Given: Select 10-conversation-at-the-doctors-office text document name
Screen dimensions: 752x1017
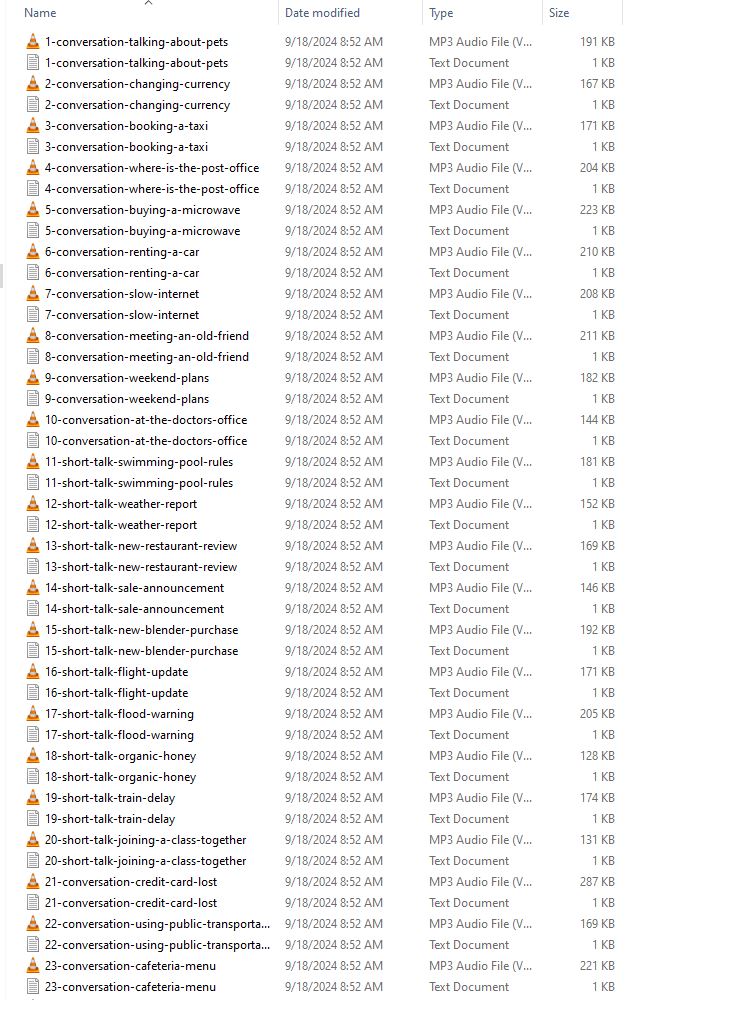Looking at the screenshot, I should coord(145,441).
